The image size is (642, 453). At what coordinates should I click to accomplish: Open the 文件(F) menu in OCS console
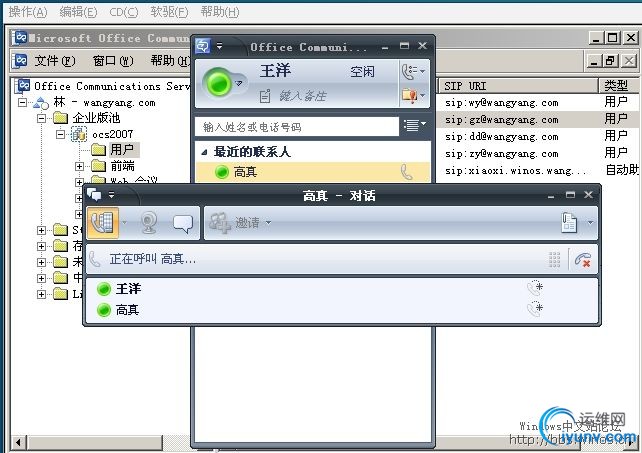55,61
